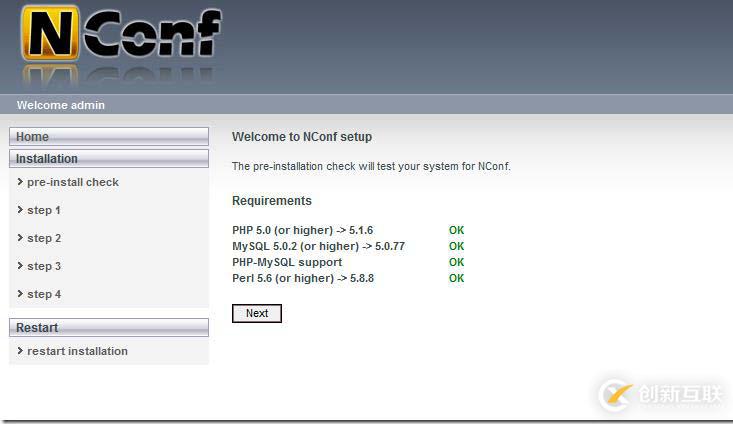Open step 3 link
This screenshot has height=424, width=733.
pyautogui.click(x=44, y=266)
